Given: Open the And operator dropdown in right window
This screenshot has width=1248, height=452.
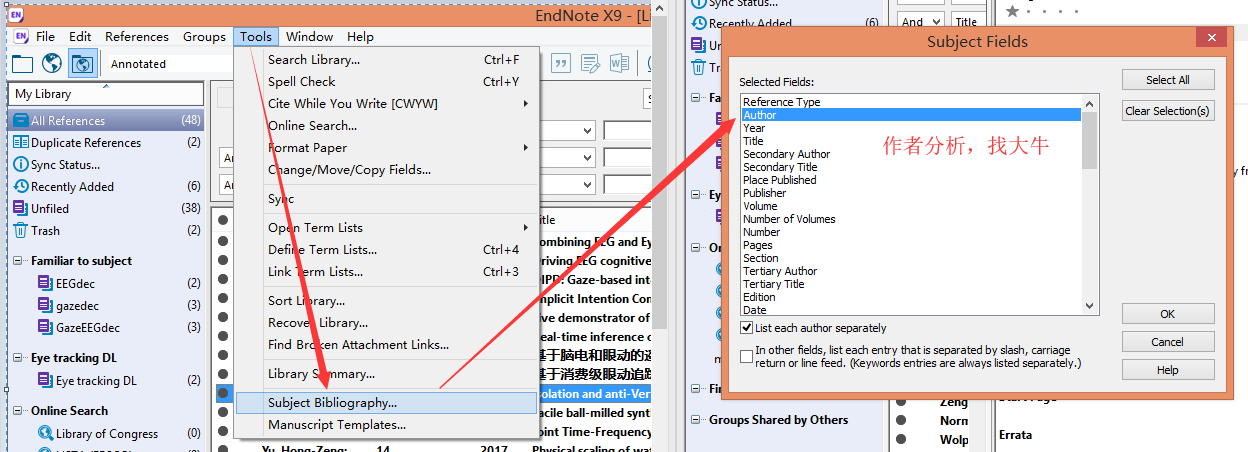Looking at the screenshot, I should pos(921,21).
